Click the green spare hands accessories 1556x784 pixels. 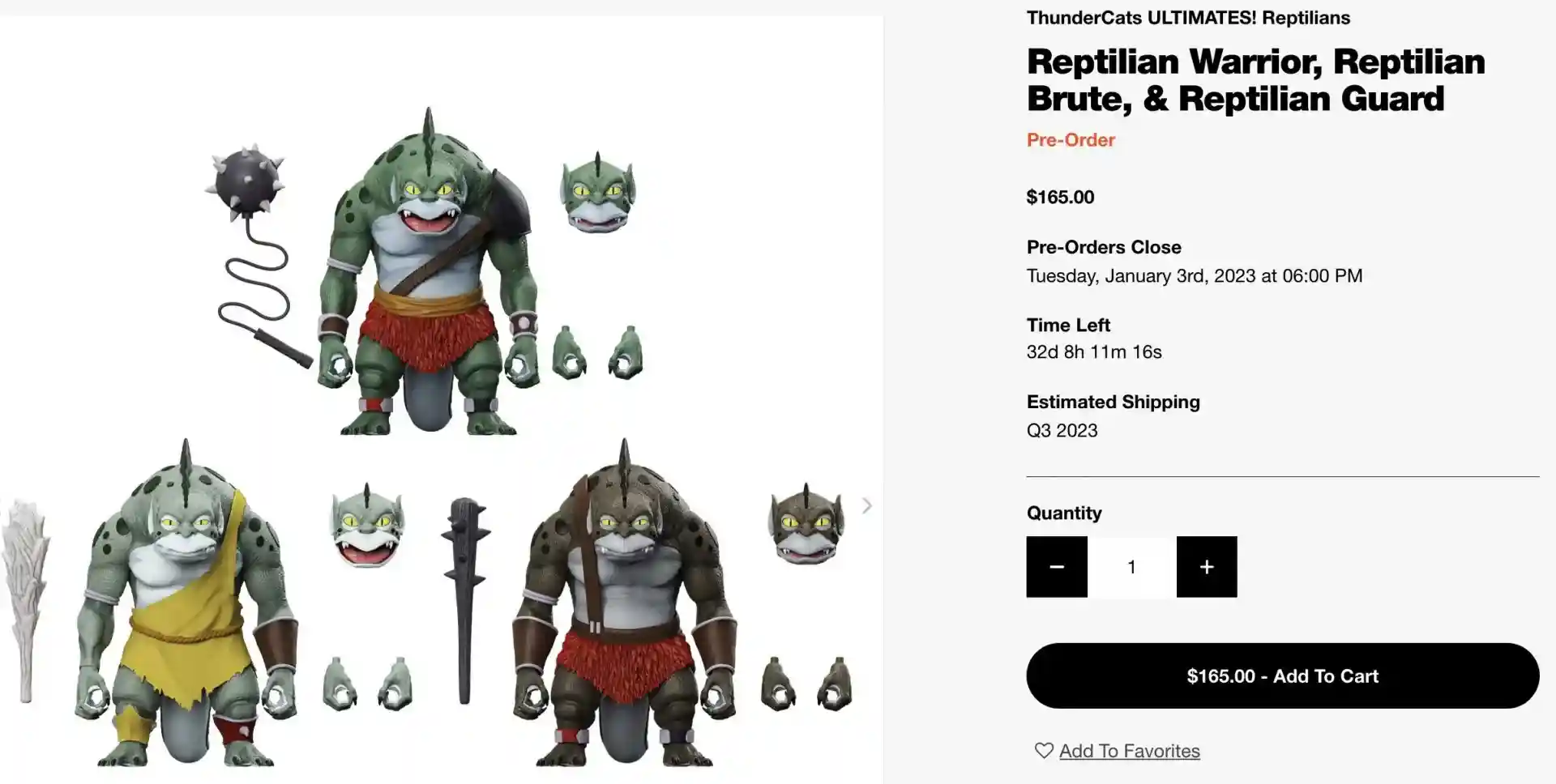click(598, 353)
